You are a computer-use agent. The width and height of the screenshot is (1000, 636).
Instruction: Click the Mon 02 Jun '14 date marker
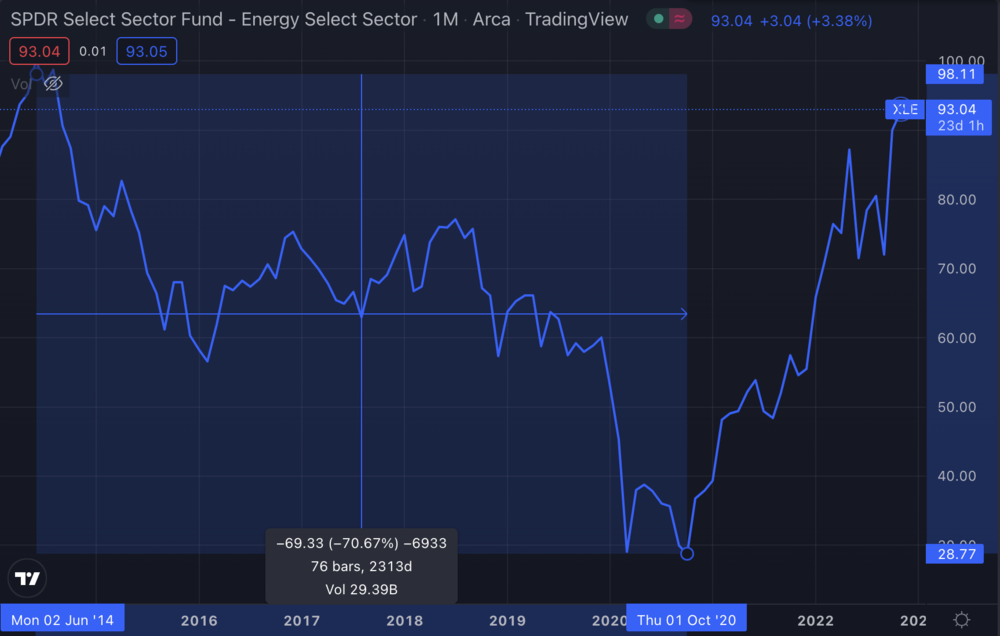point(62,620)
